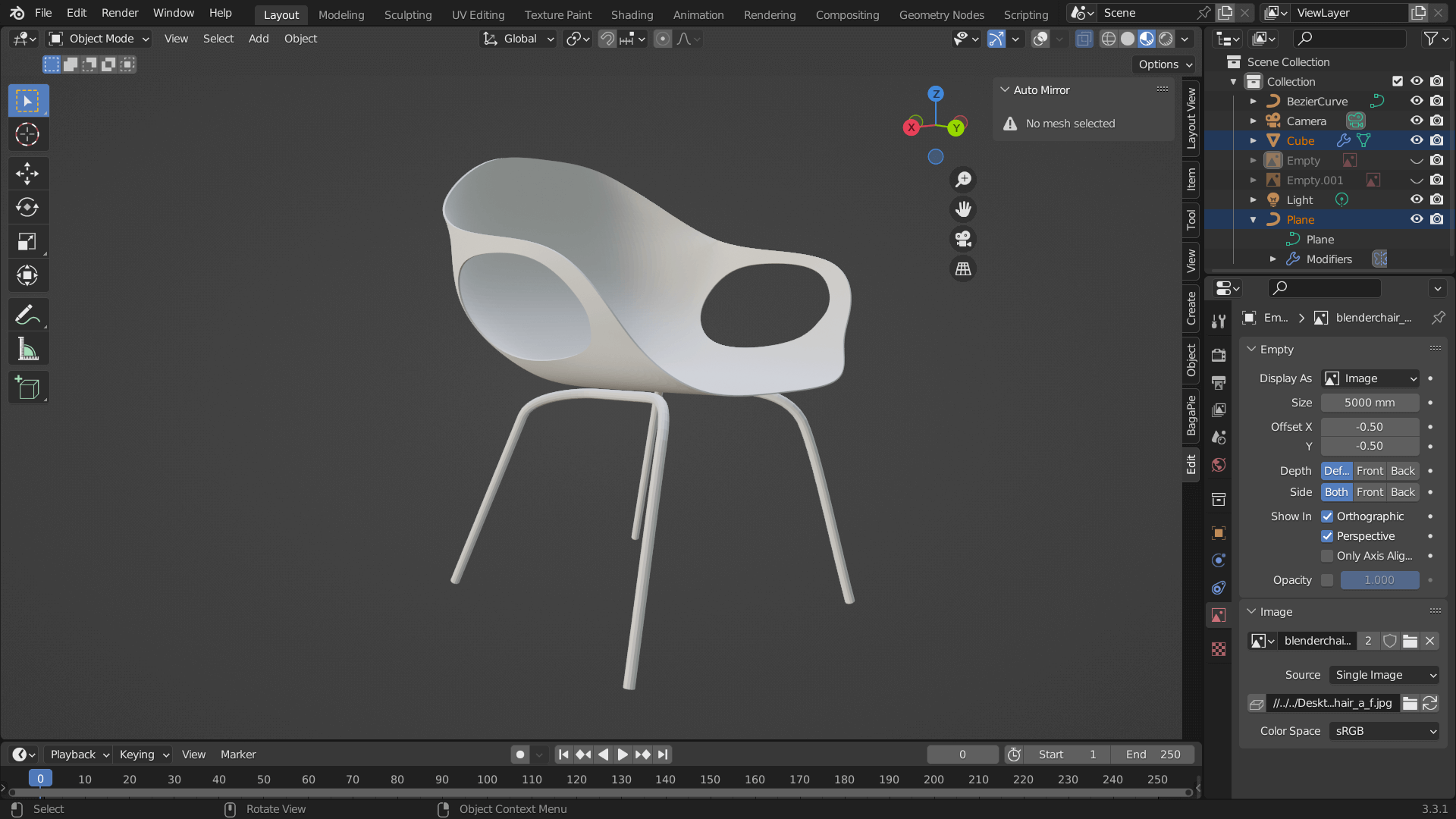1456x819 pixels.
Task: Expand the BezierCurve tree item
Action: pyautogui.click(x=1253, y=101)
